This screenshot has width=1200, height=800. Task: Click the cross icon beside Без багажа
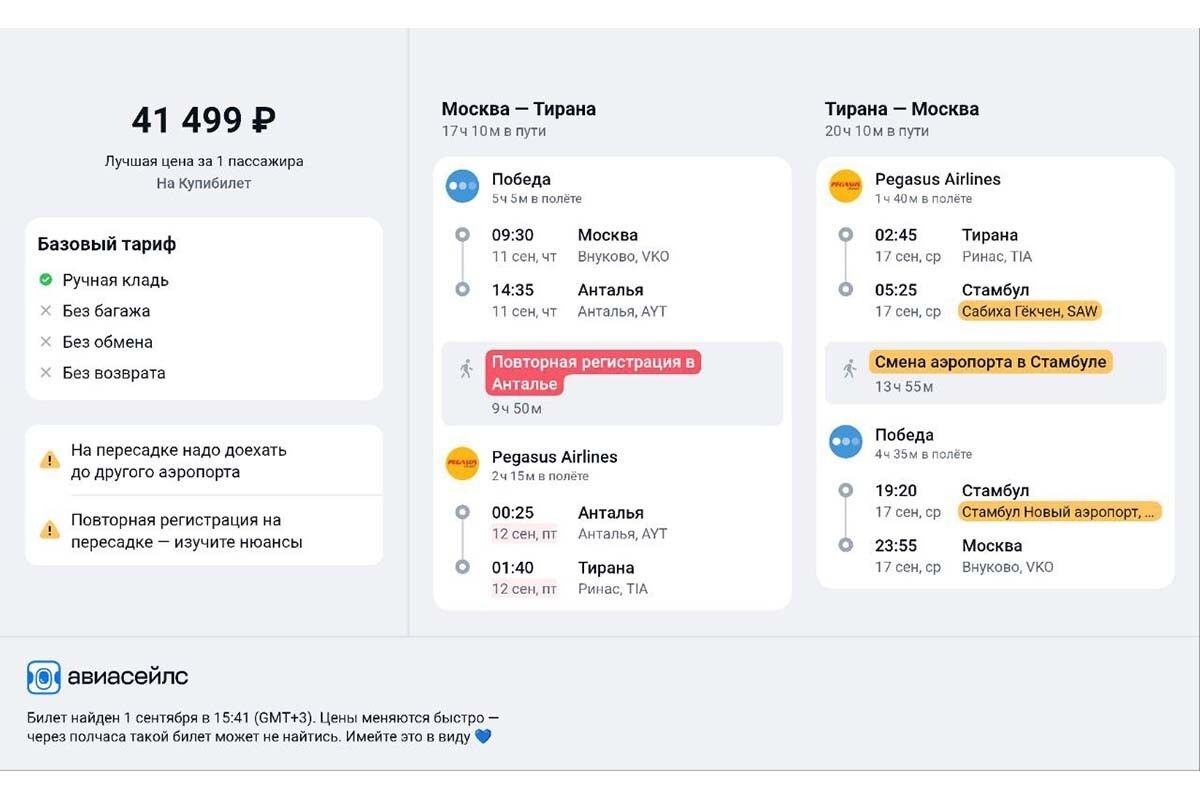(45, 311)
